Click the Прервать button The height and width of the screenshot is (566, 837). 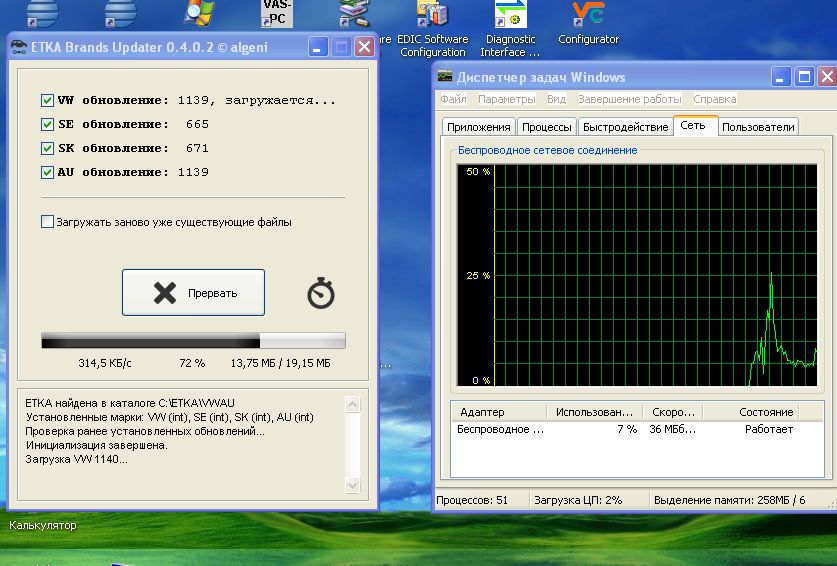(193, 293)
